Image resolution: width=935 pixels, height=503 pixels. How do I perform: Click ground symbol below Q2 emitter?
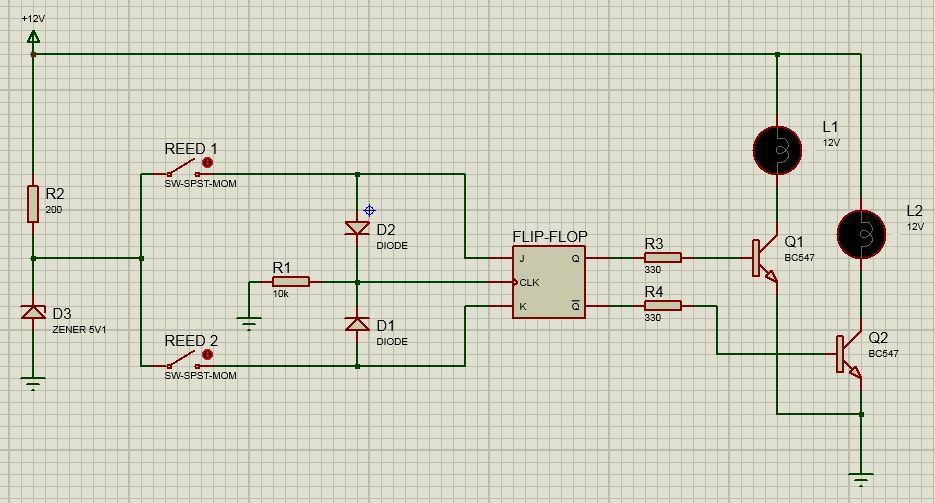coord(861,480)
